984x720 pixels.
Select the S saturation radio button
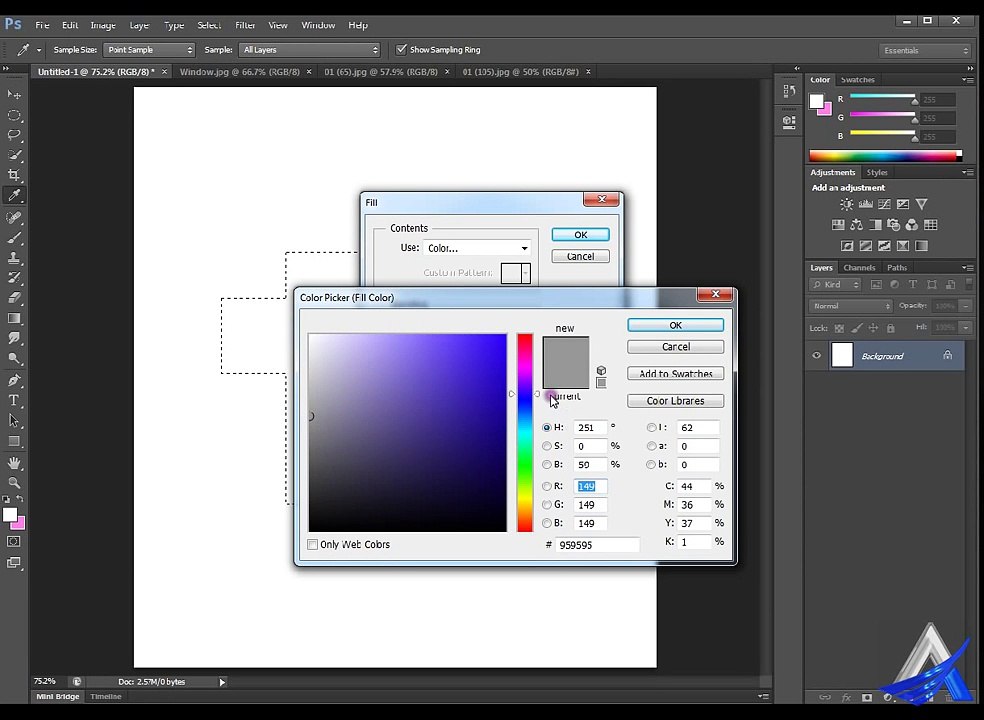(x=547, y=446)
